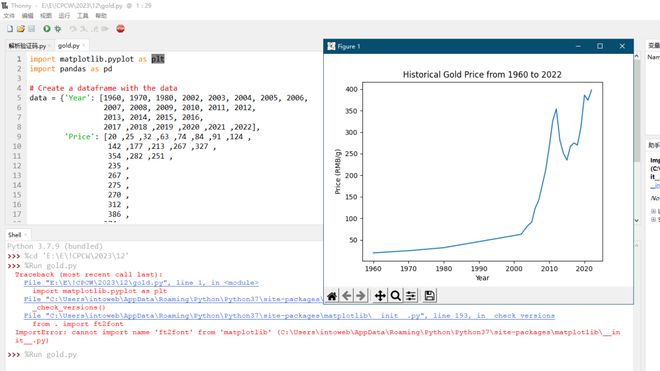Viewport: 660px width, 371px height.
Task: Click the Step out debug icon
Action: (95, 29)
